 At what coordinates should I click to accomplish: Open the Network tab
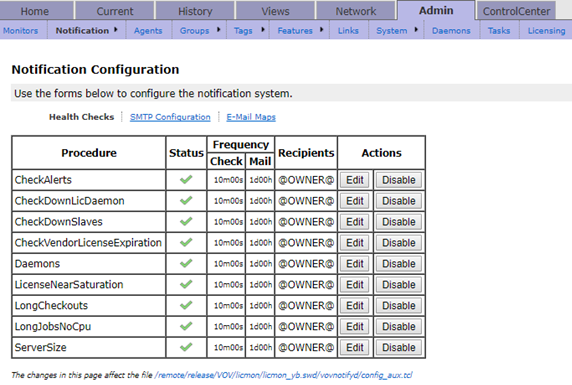(356, 11)
